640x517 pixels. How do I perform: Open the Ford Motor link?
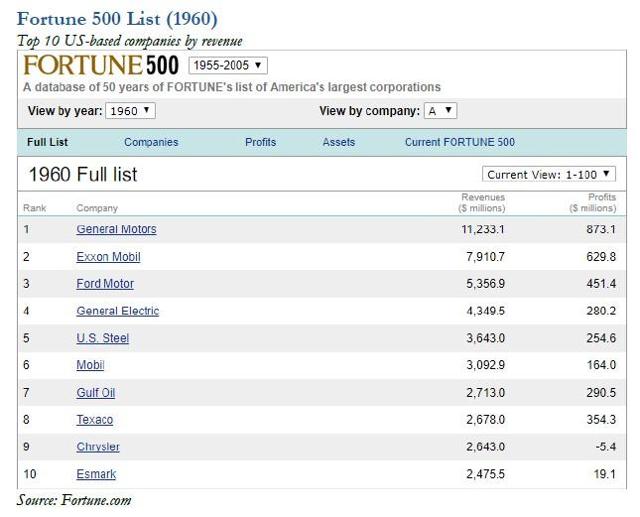(105, 284)
